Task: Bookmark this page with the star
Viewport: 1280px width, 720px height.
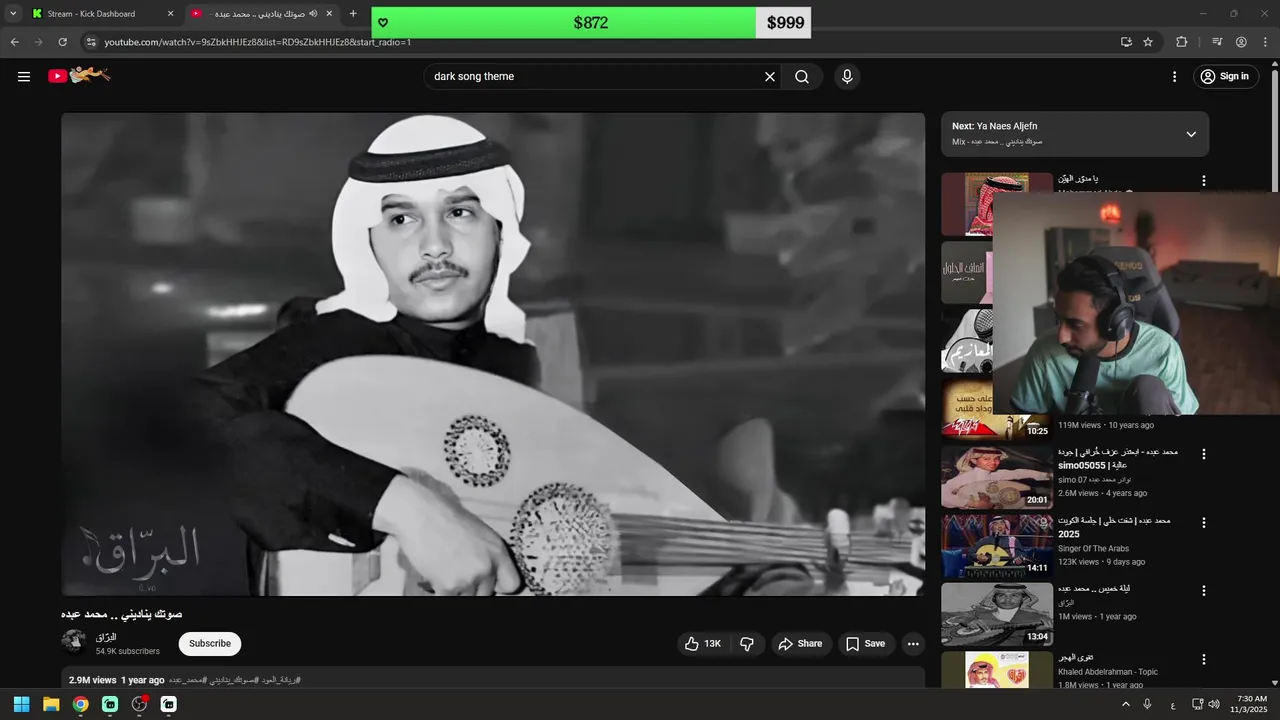Action: coord(1148,42)
